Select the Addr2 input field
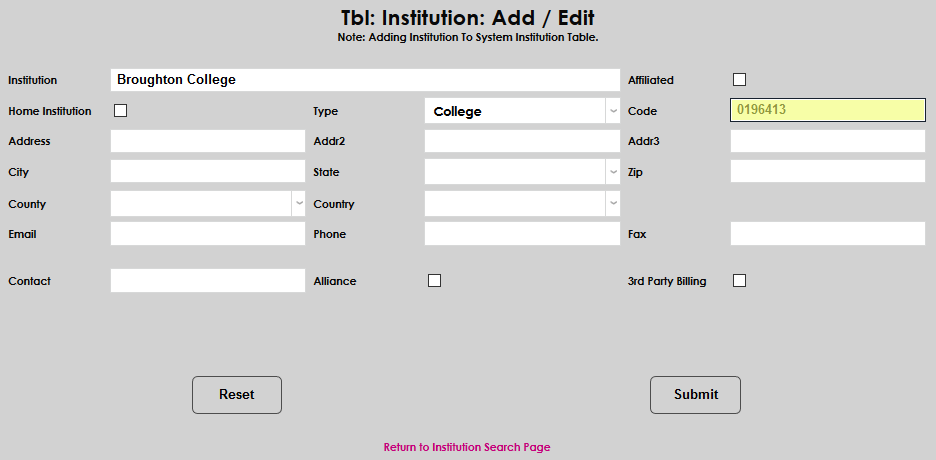 tap(522, 141)
